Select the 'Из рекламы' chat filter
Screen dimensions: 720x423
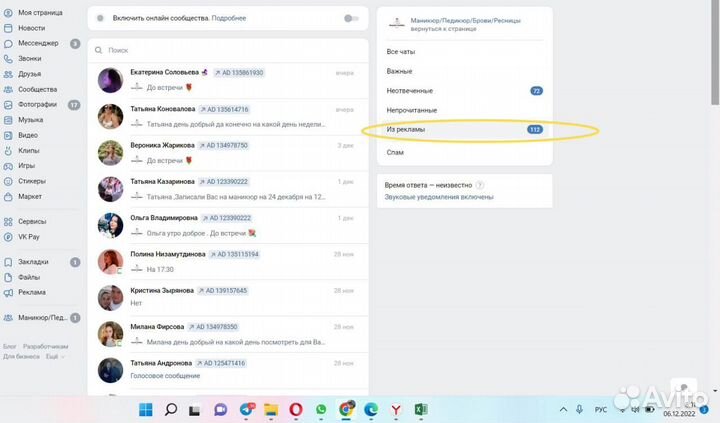406,130
